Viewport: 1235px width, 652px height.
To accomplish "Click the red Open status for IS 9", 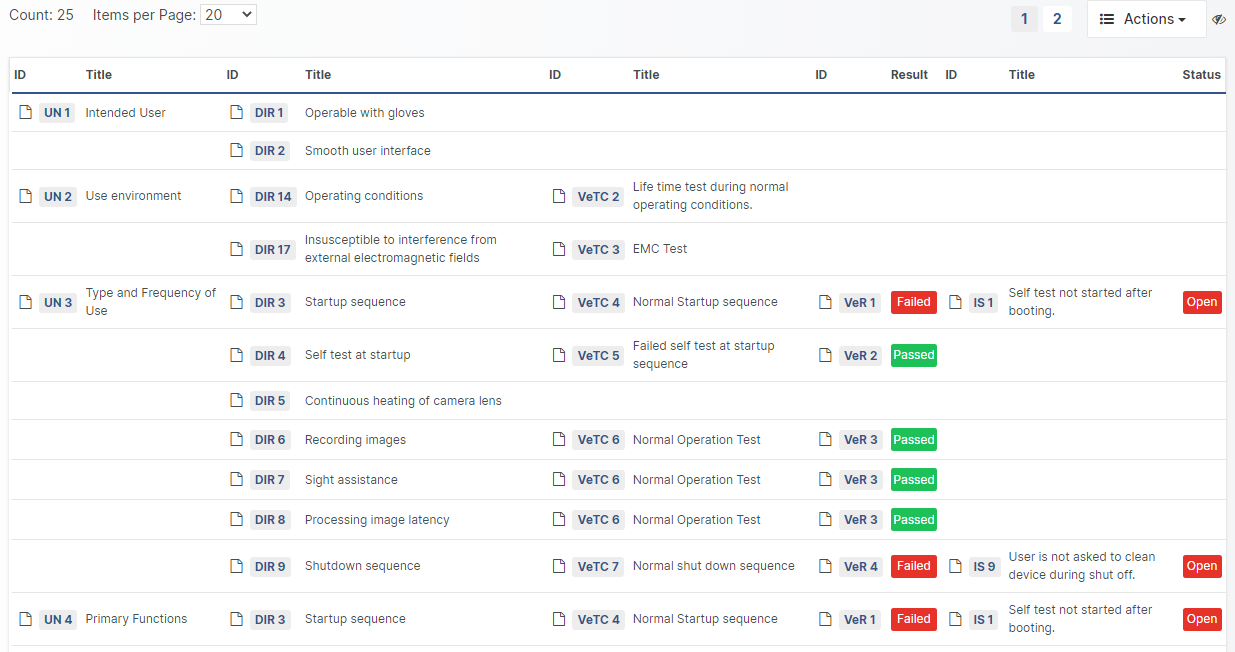I will [1201, 566].
